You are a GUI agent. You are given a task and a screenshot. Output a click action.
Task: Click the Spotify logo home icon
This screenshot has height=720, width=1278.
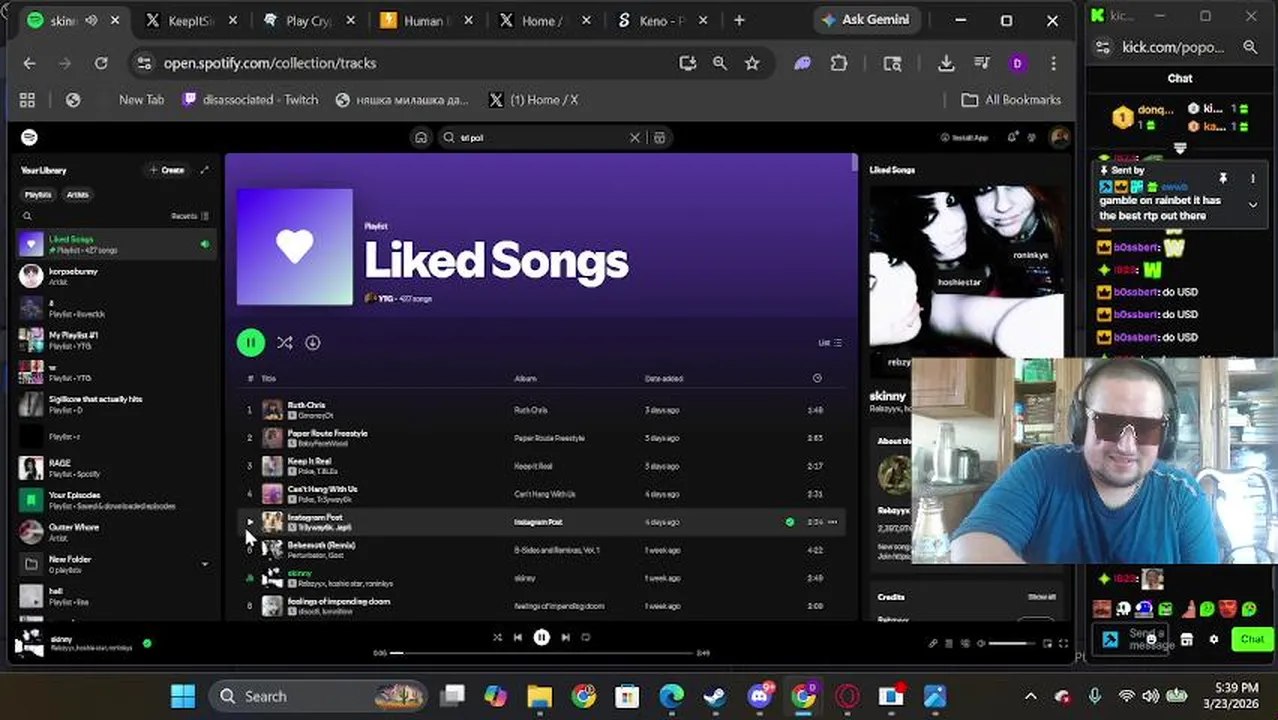(29, 137)
